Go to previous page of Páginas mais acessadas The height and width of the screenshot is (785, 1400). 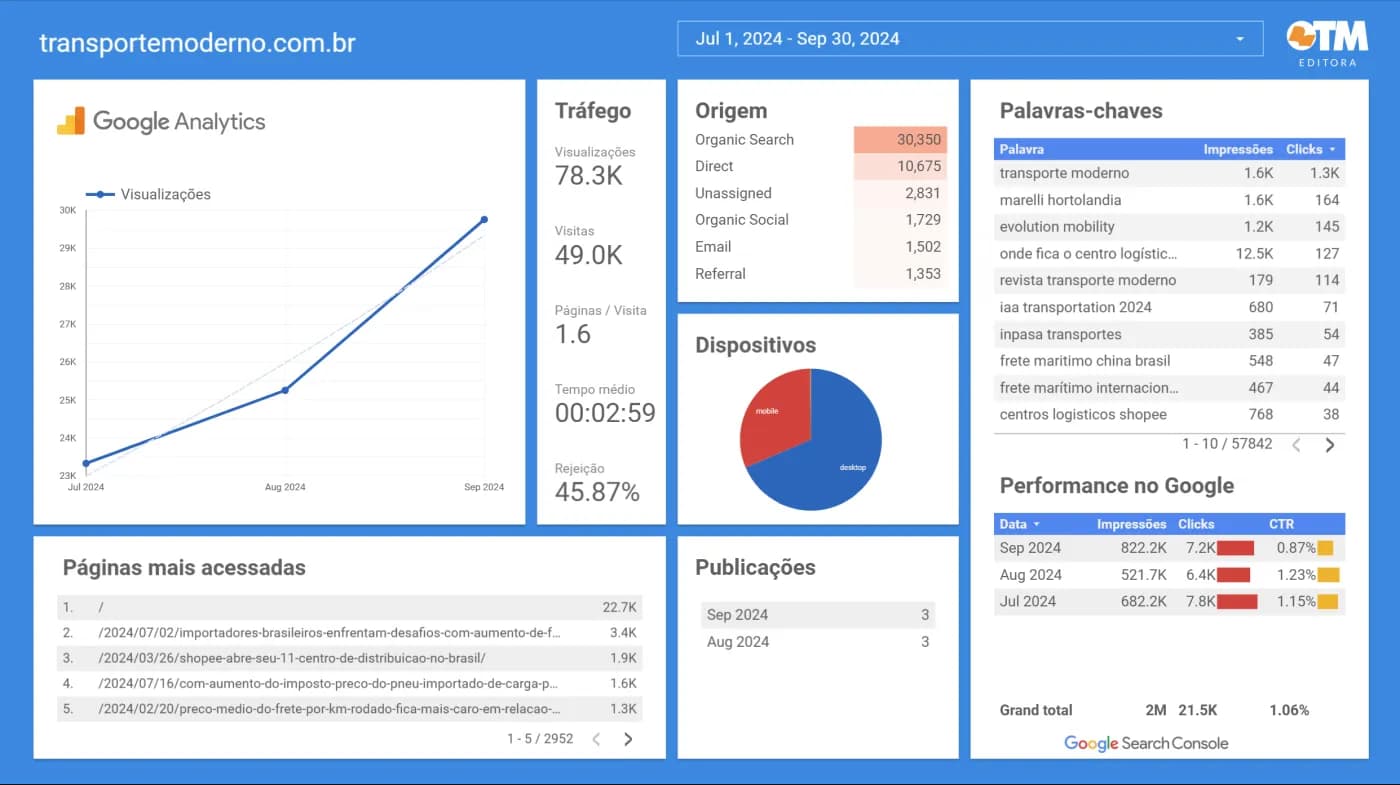tap(596, 739)
